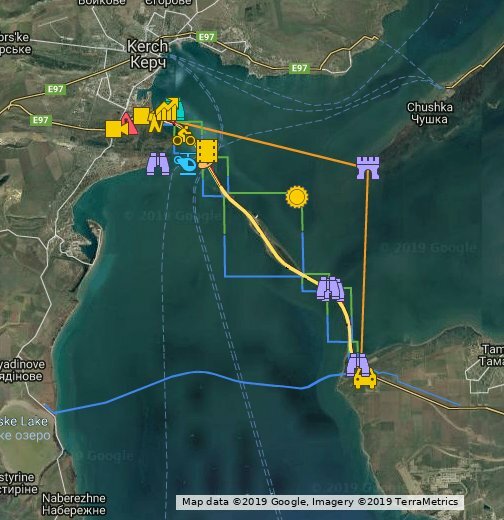Open the yellow film strip marker
The image size is (504, 520).
(207, 151)
